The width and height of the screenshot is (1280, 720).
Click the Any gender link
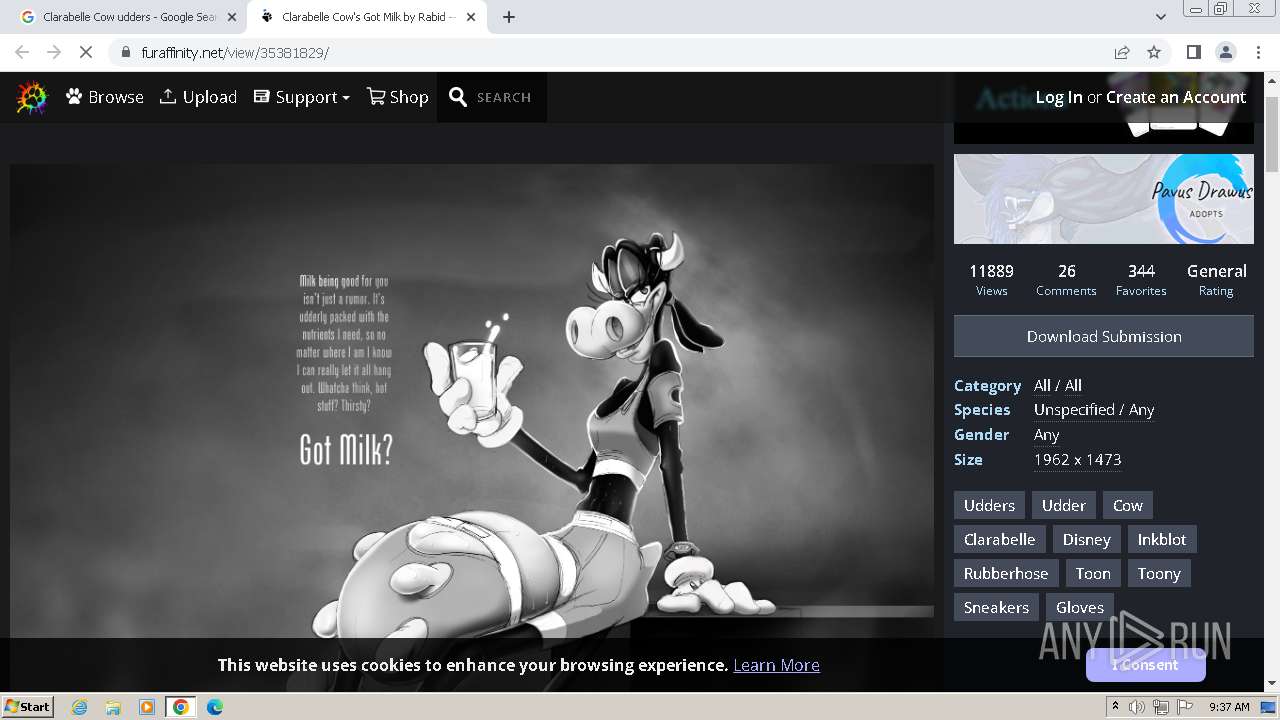pyautogui.click(x=1047, y=435)
